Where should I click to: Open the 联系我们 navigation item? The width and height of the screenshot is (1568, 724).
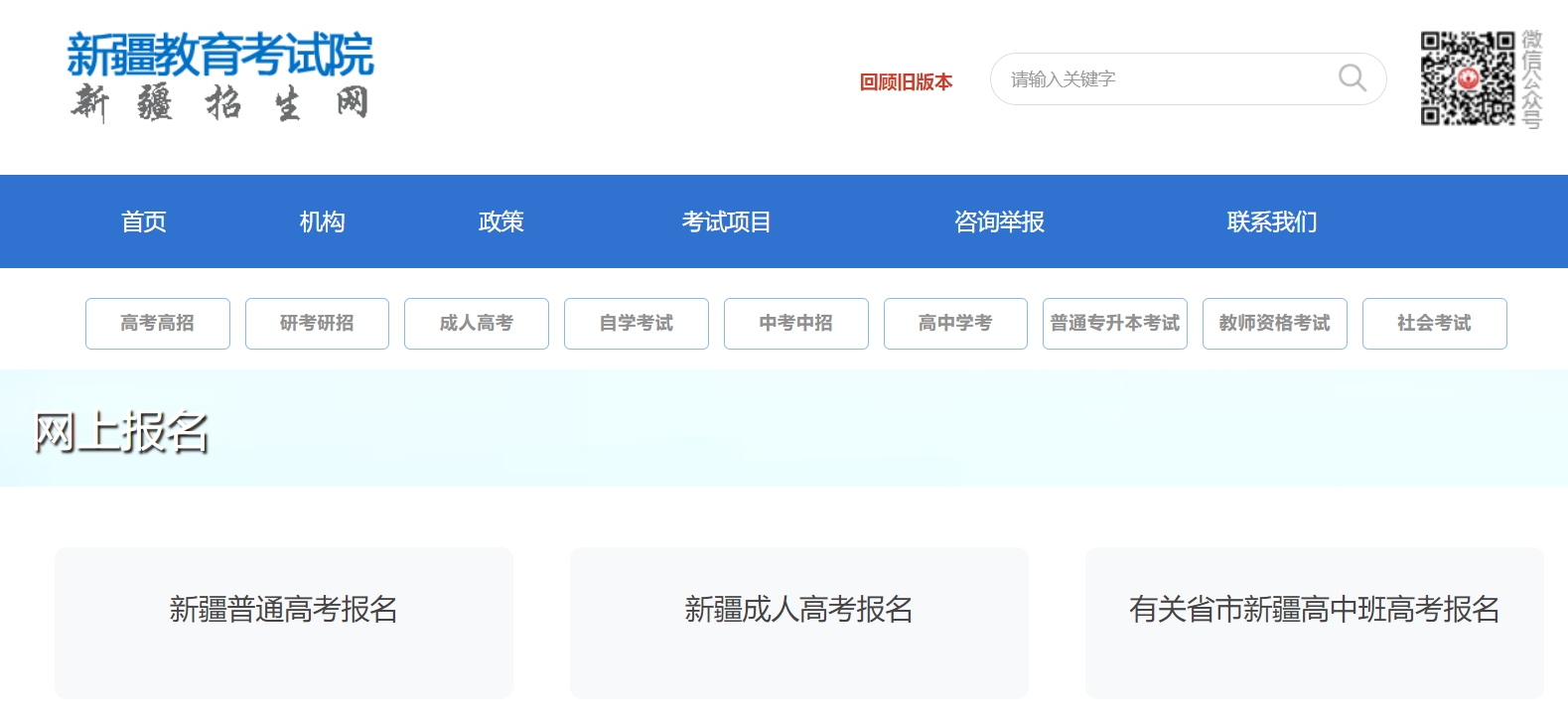[x=1272, y=221]
